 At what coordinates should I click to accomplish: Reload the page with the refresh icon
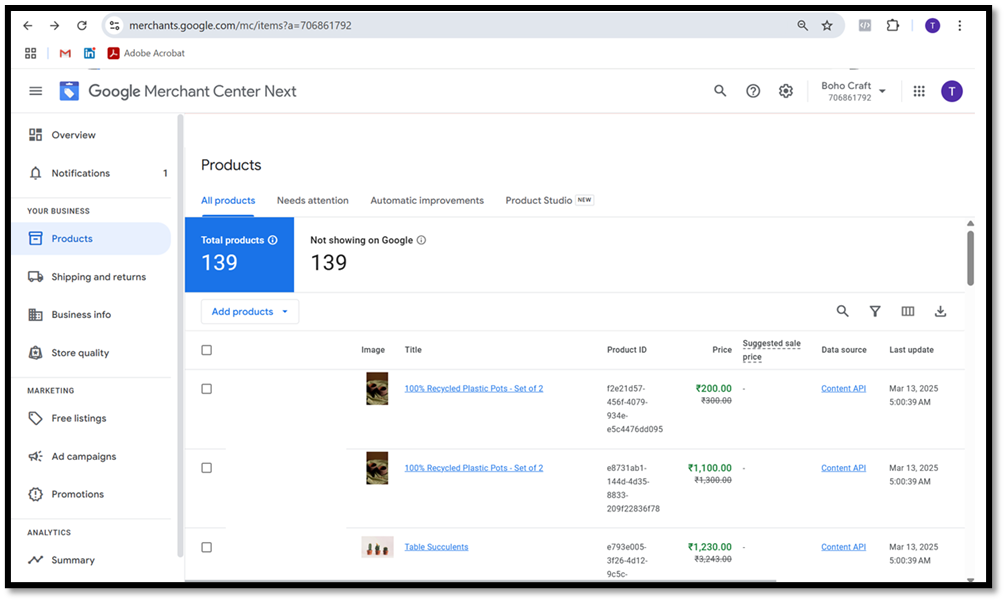(x=81, y=26)
